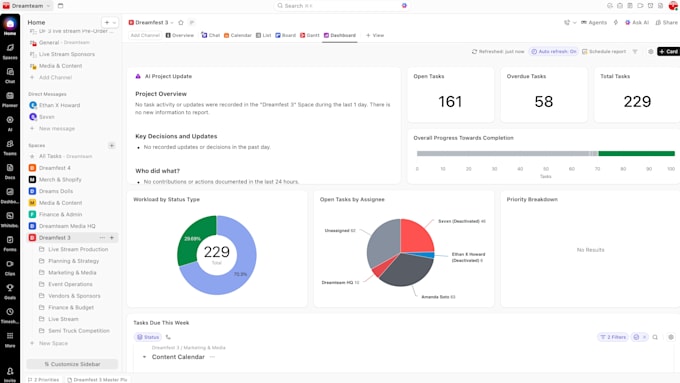This screenshot has height=383, width=680.
Task: Open the More menu in left rail
Action: click(x=10, y=339)
